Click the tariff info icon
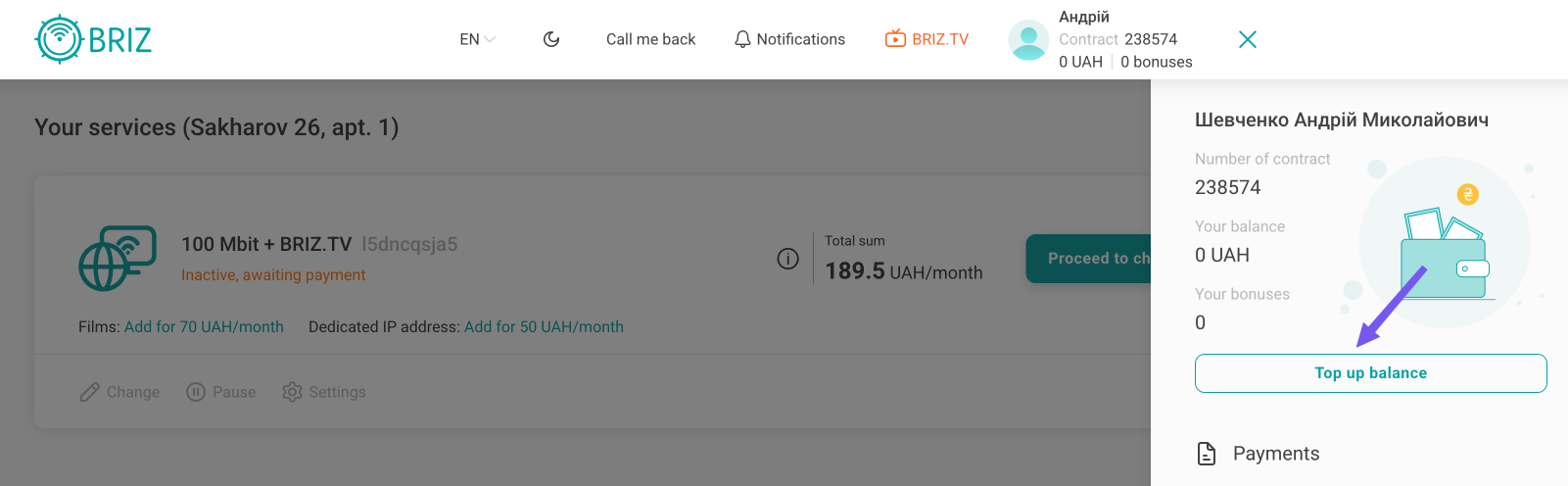 click(787, 259)
